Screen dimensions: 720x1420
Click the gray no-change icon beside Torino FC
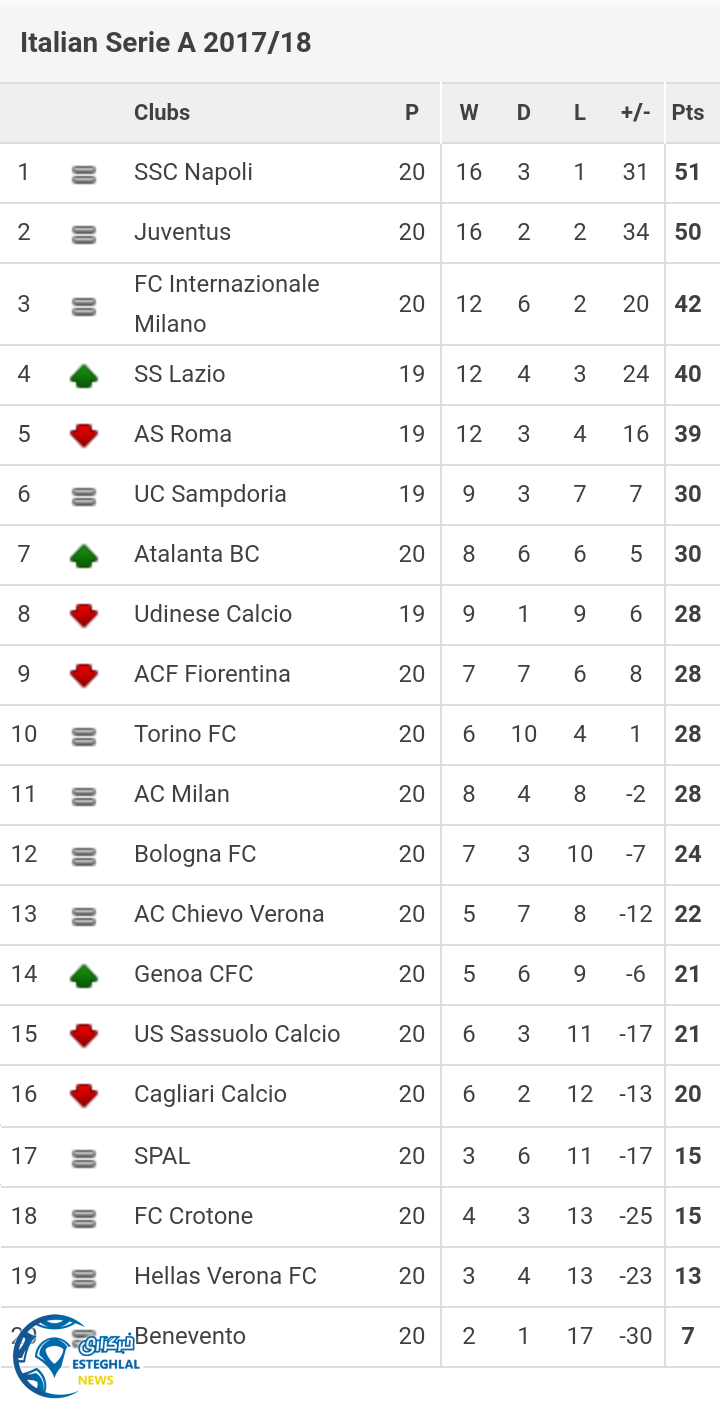pyautogui.click(x=84, y=737)
